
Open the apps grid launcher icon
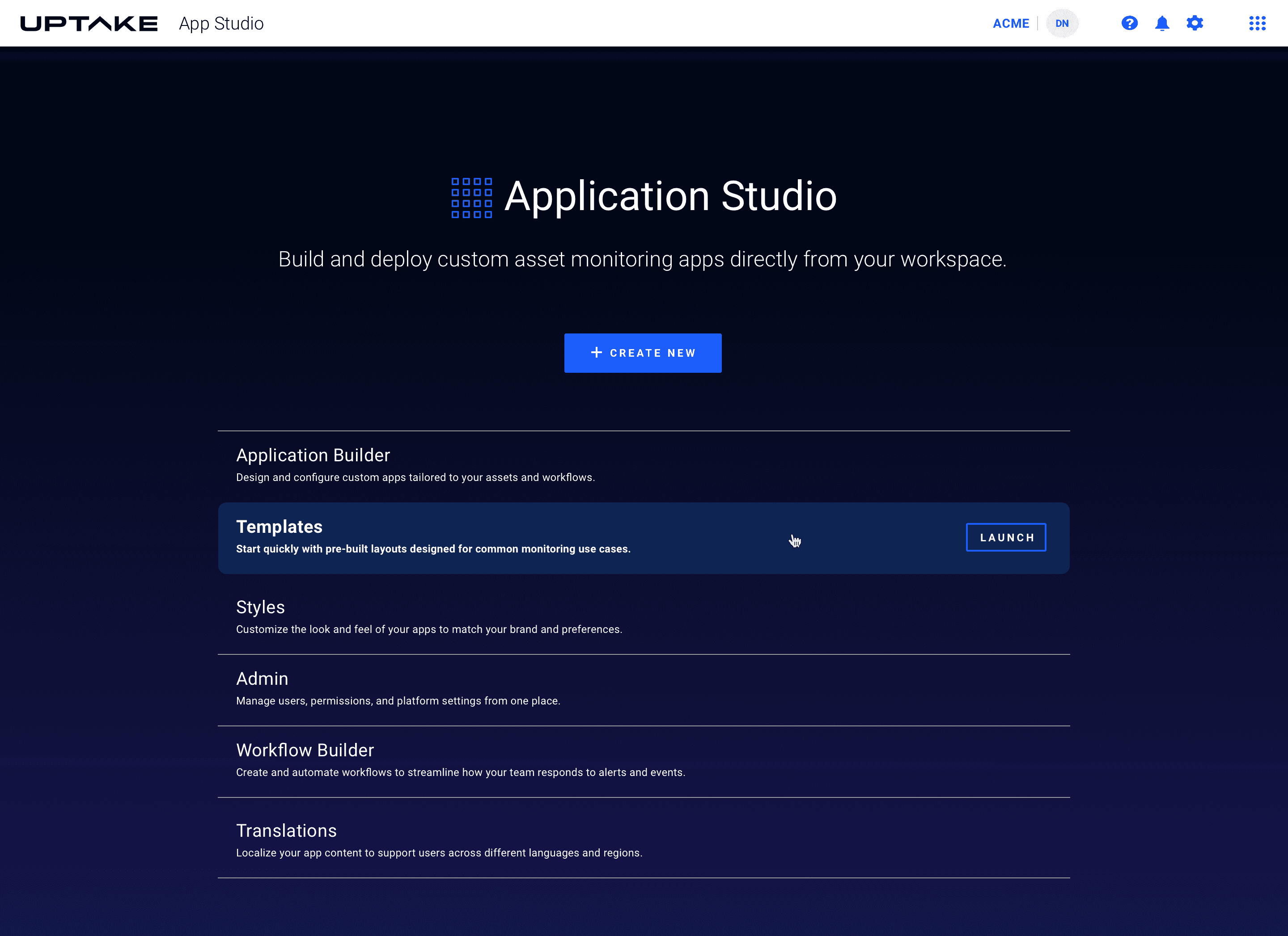pos(1257,23)
